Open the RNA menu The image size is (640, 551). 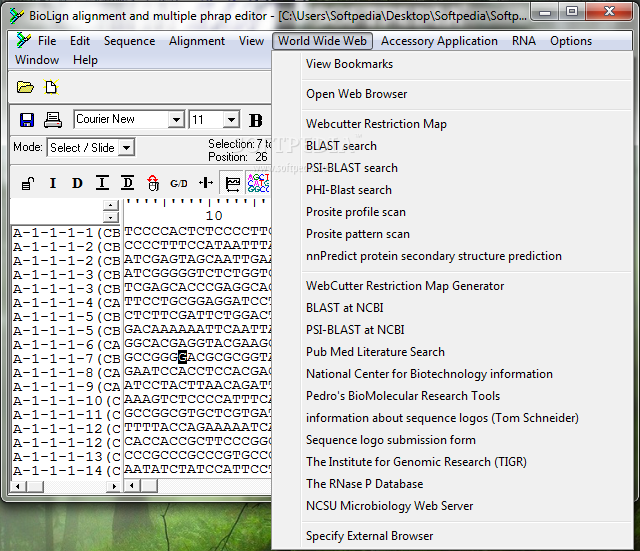click(x=524, y=41)
